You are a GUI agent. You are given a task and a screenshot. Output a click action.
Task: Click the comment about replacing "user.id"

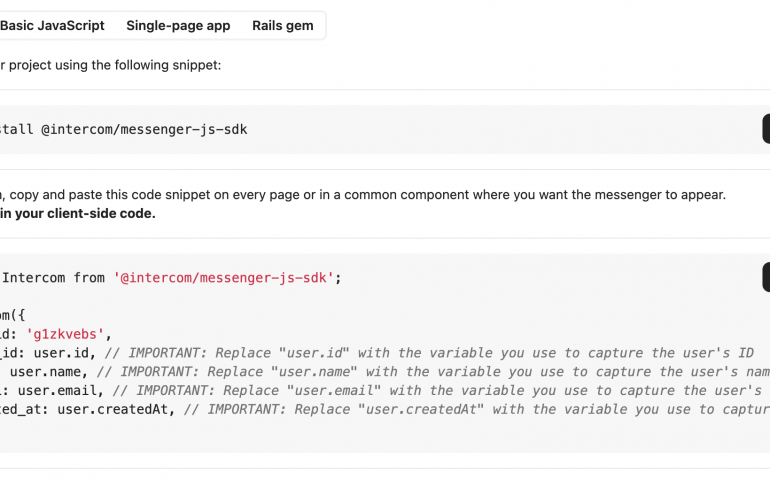[x=429, y=353]
